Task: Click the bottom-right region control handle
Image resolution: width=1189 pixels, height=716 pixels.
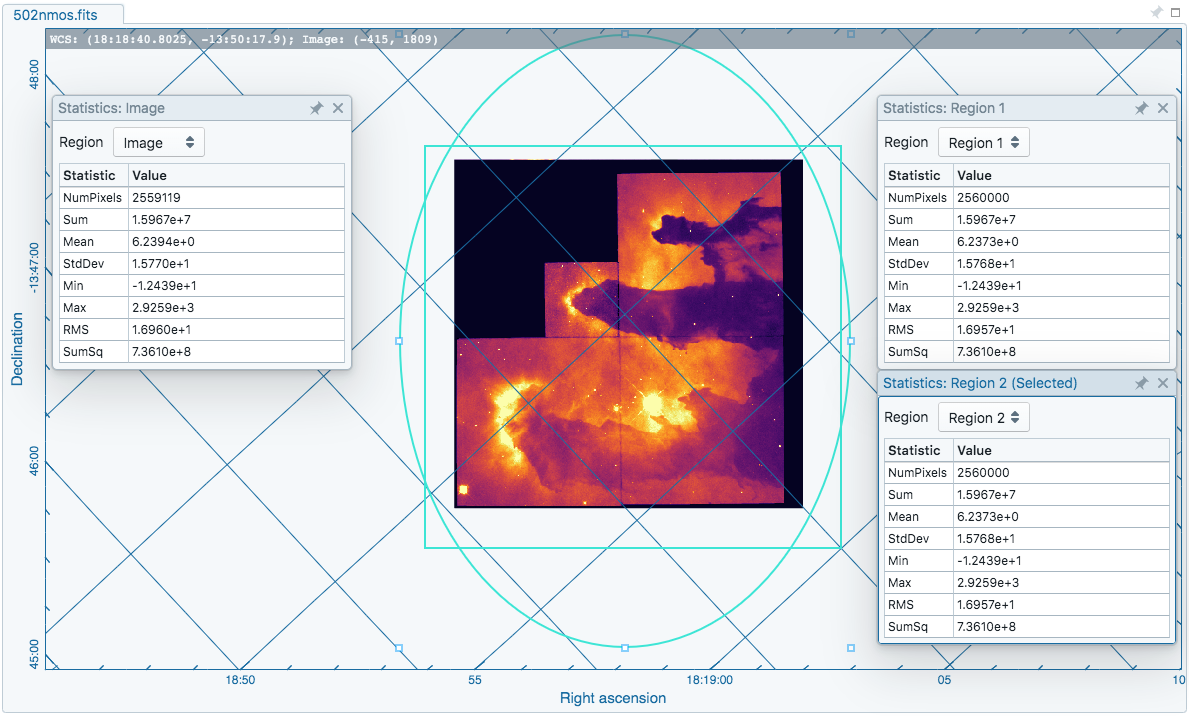Action: pos(851,648)
